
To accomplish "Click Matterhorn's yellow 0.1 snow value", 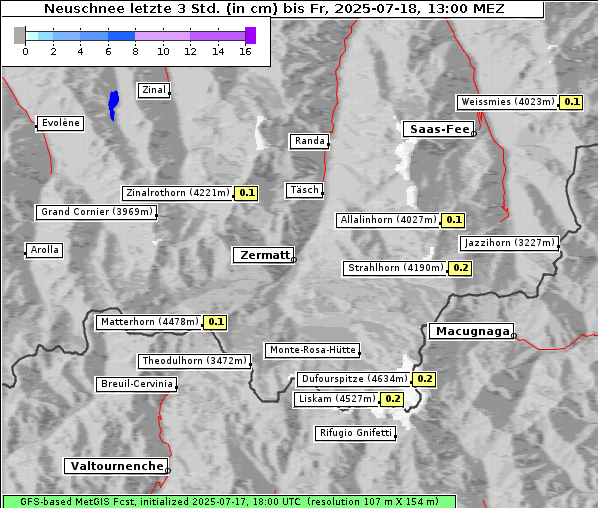I will coord(215,322).
